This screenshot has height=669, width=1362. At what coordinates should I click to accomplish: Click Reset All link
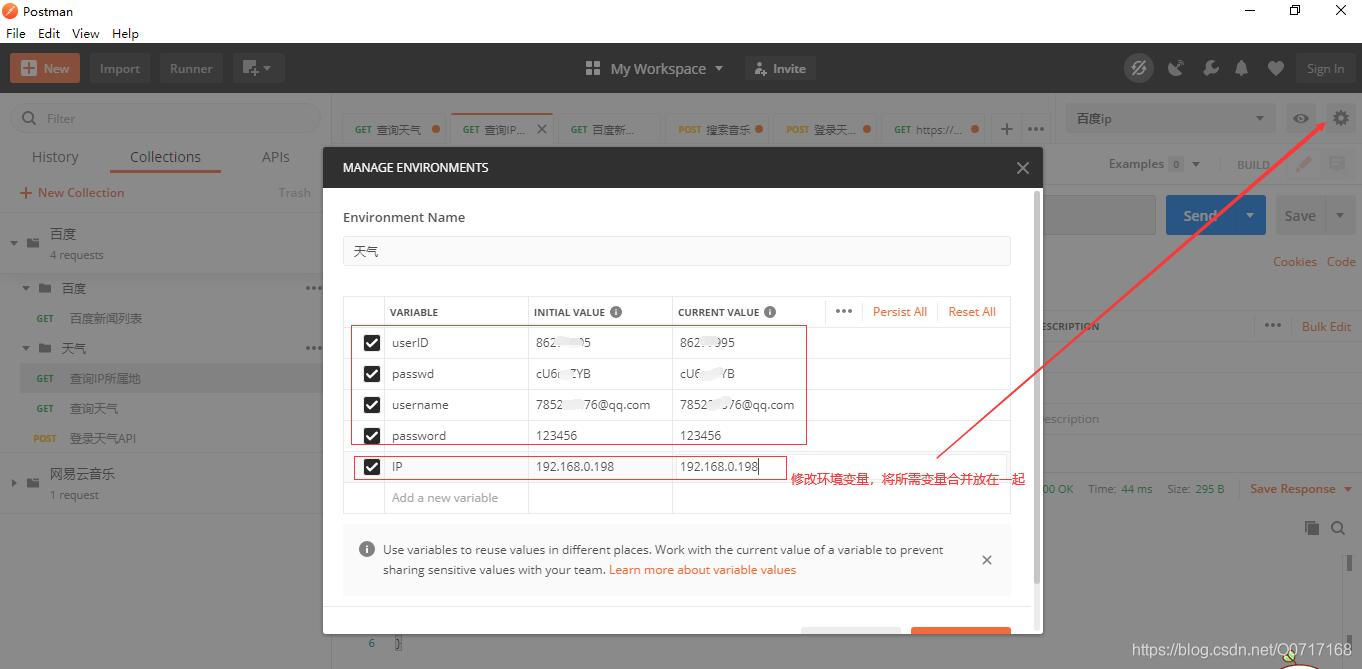pos(972,312)
